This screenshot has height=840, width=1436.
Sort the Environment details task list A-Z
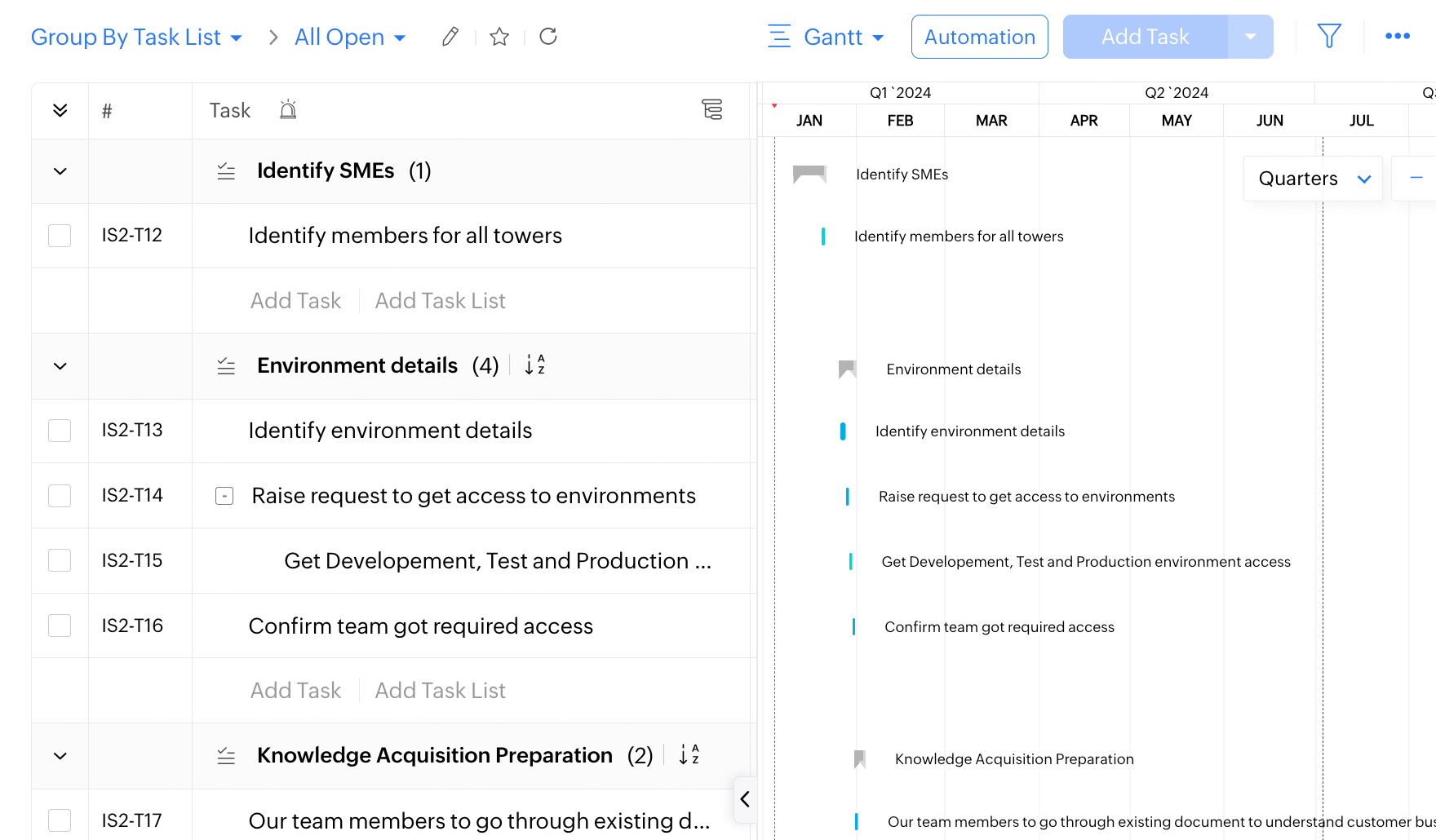[535, 365]
